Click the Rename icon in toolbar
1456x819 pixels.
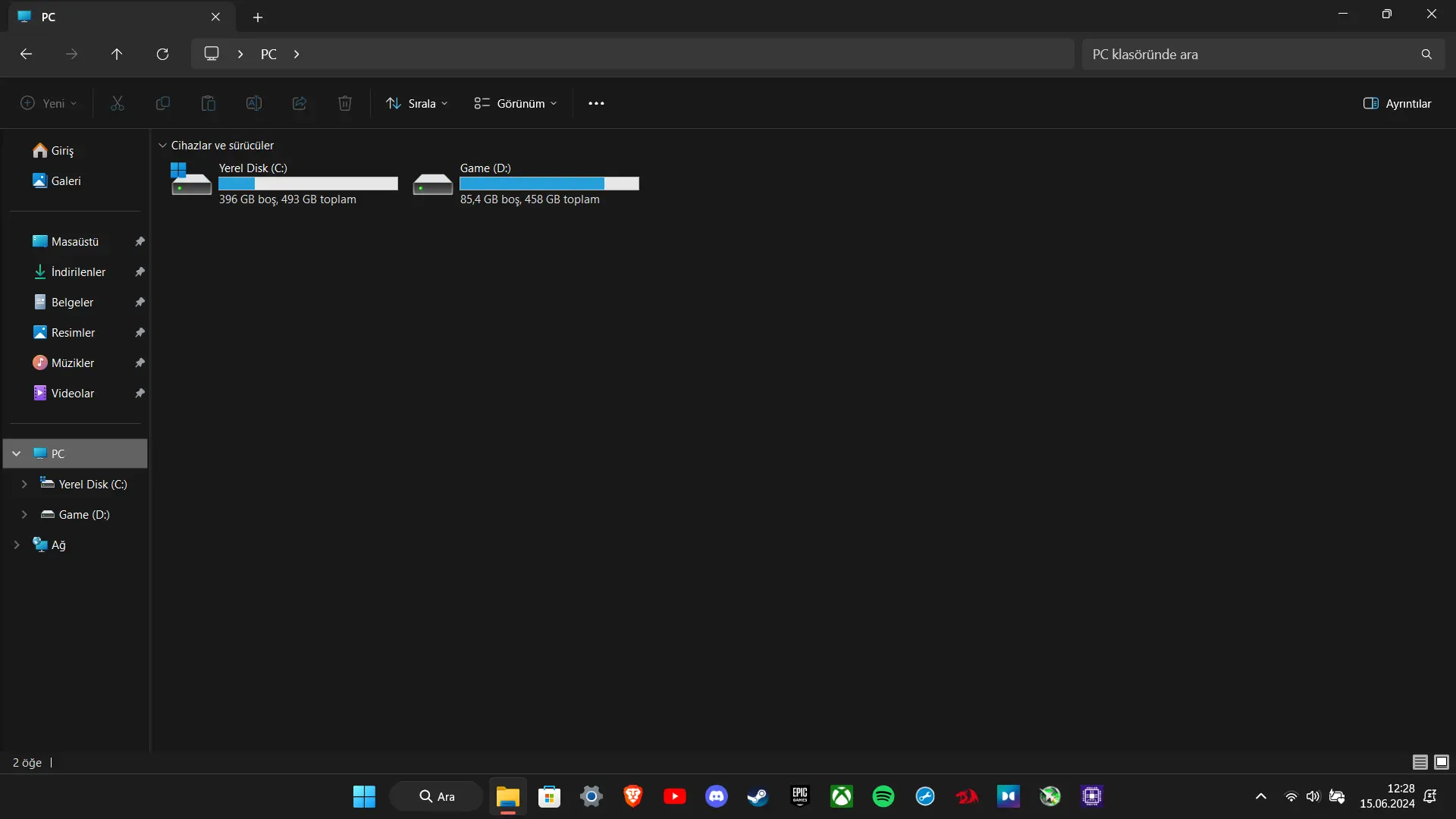point(254,103)
